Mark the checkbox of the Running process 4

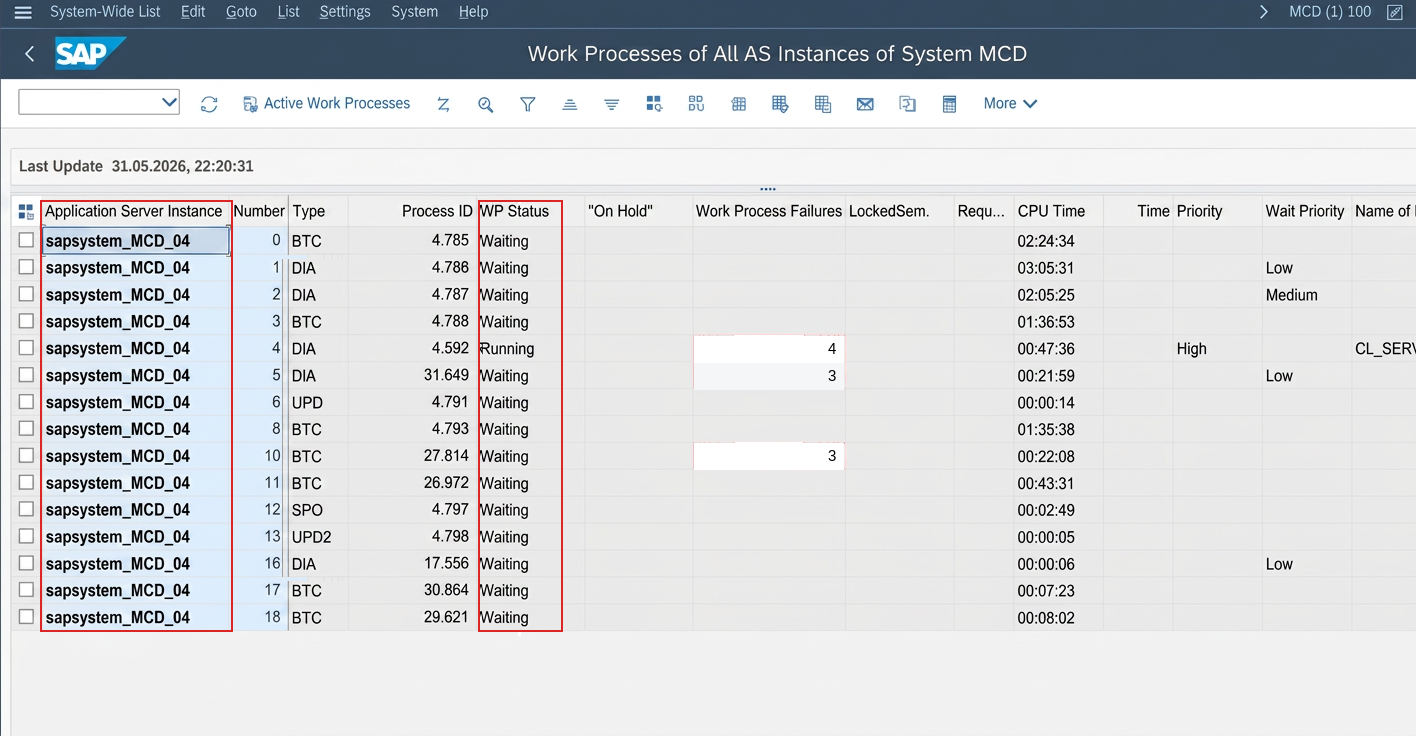pos(26,348)
